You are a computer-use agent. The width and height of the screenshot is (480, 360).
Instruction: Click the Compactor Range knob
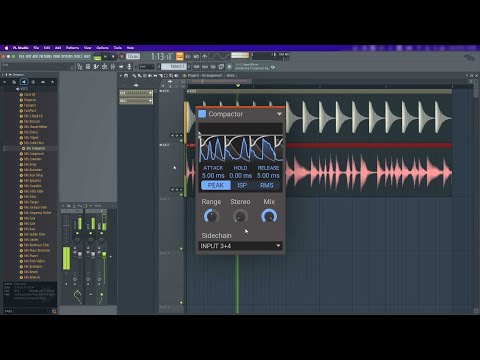211,216
